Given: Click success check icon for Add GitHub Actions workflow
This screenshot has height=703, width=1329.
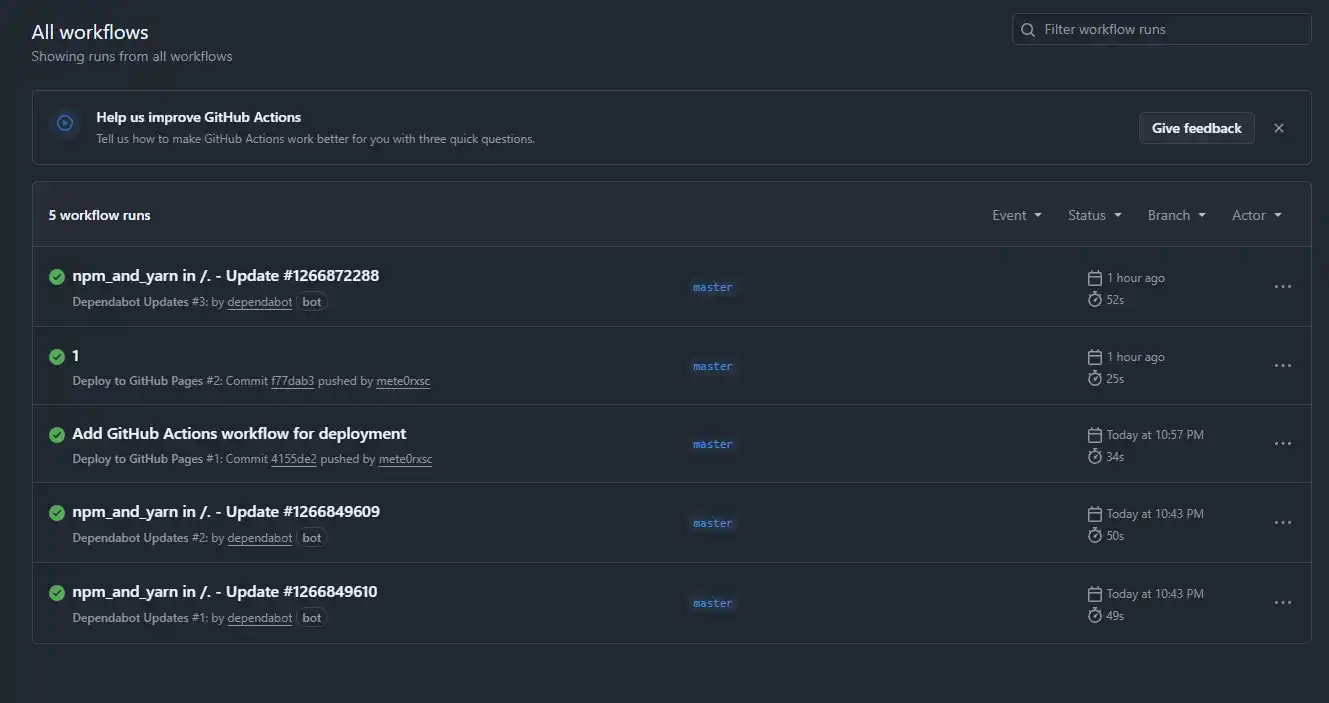Looking at the screenshot, I should pyautogui.click(x=57, y=435).
